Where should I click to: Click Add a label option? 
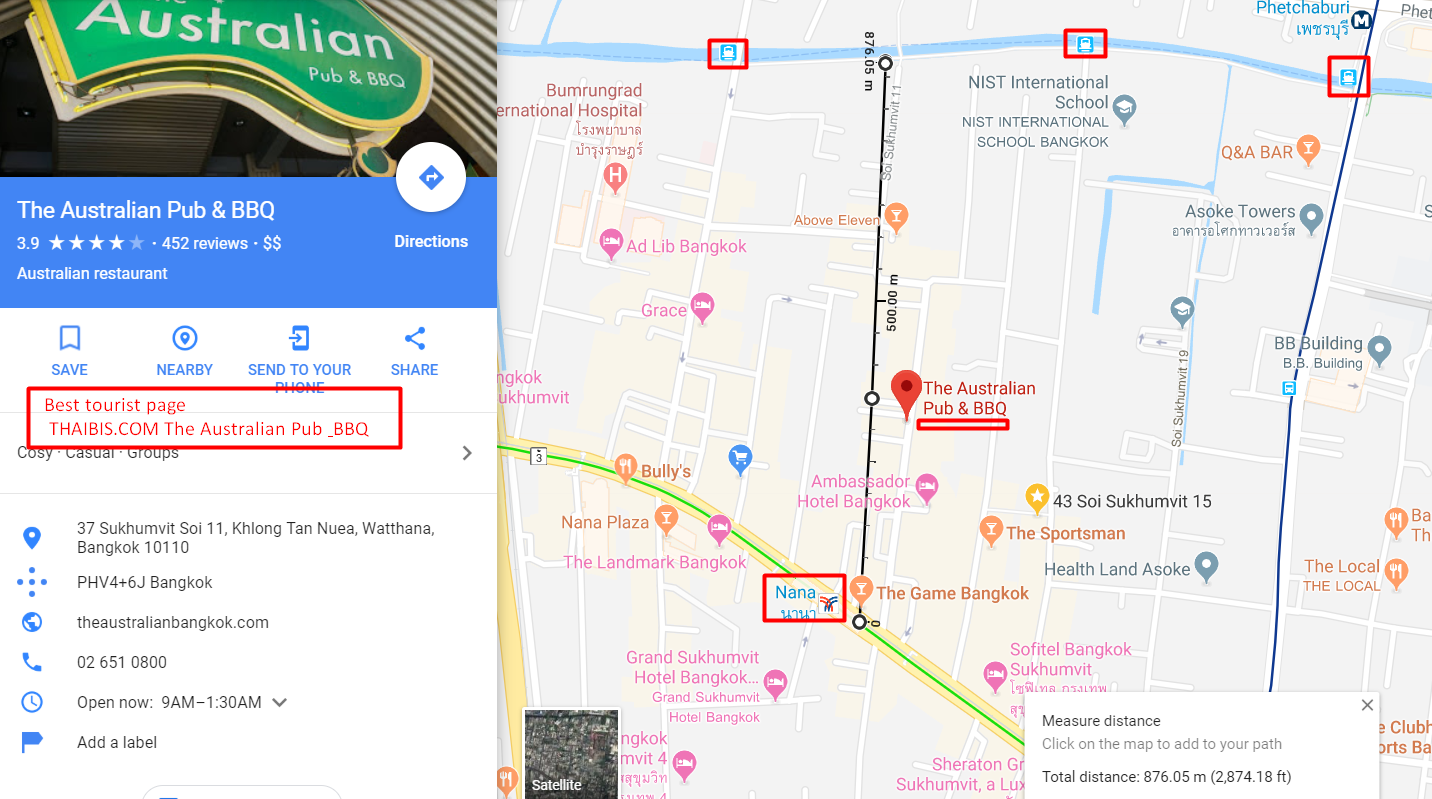117,742
